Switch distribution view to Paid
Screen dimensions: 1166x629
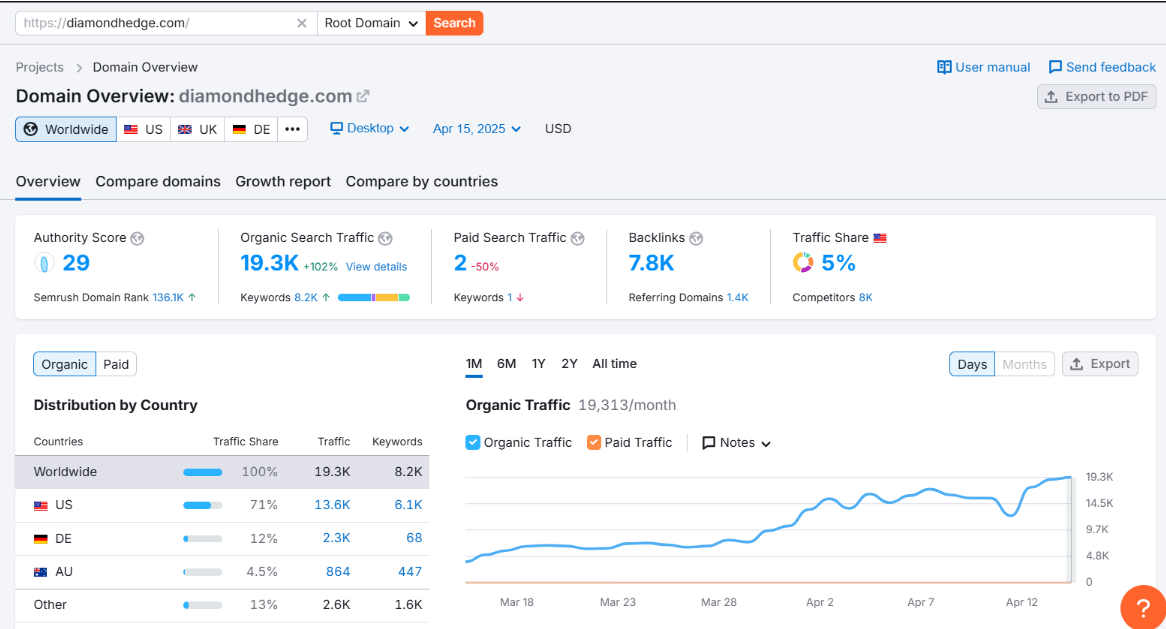tap(116, 364)
